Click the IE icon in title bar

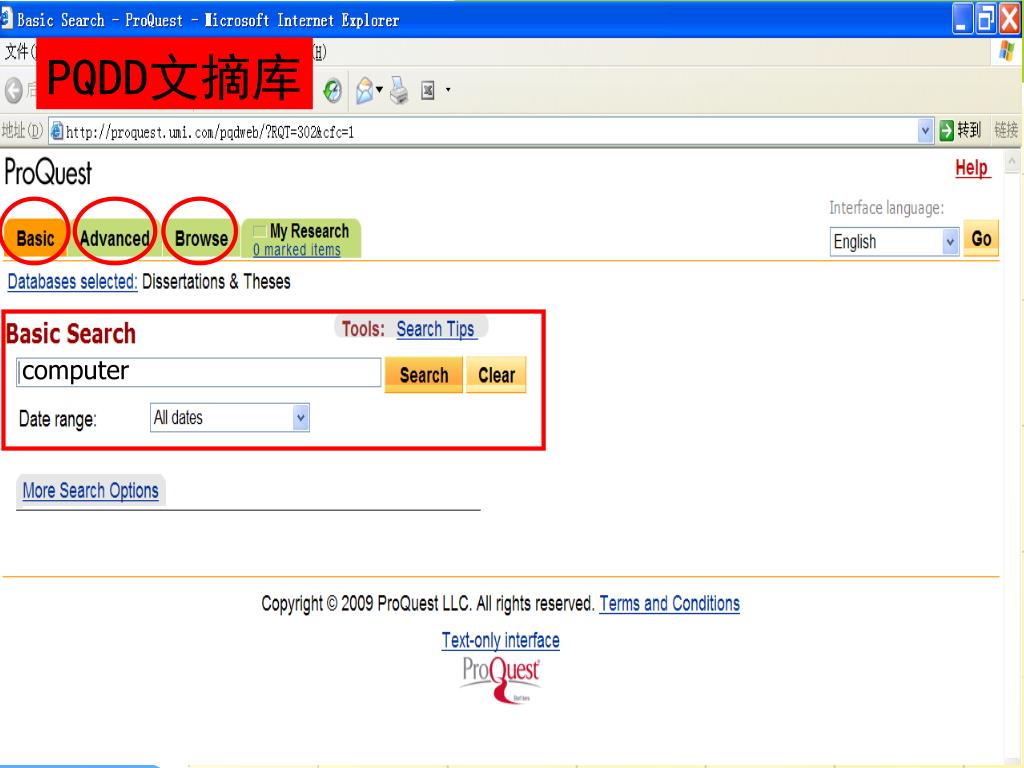(6, 19)
